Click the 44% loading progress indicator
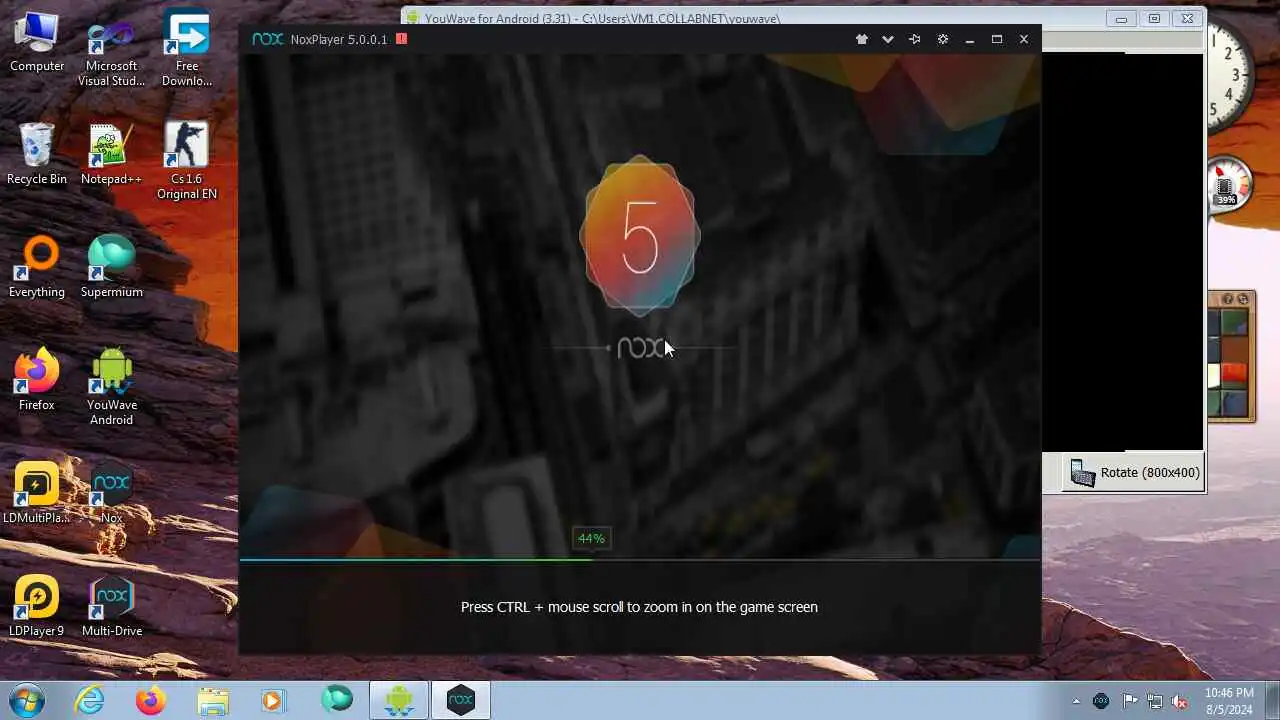Viewport: 1280px width, 720px height. pyautogui.click(x=591, y=538)
